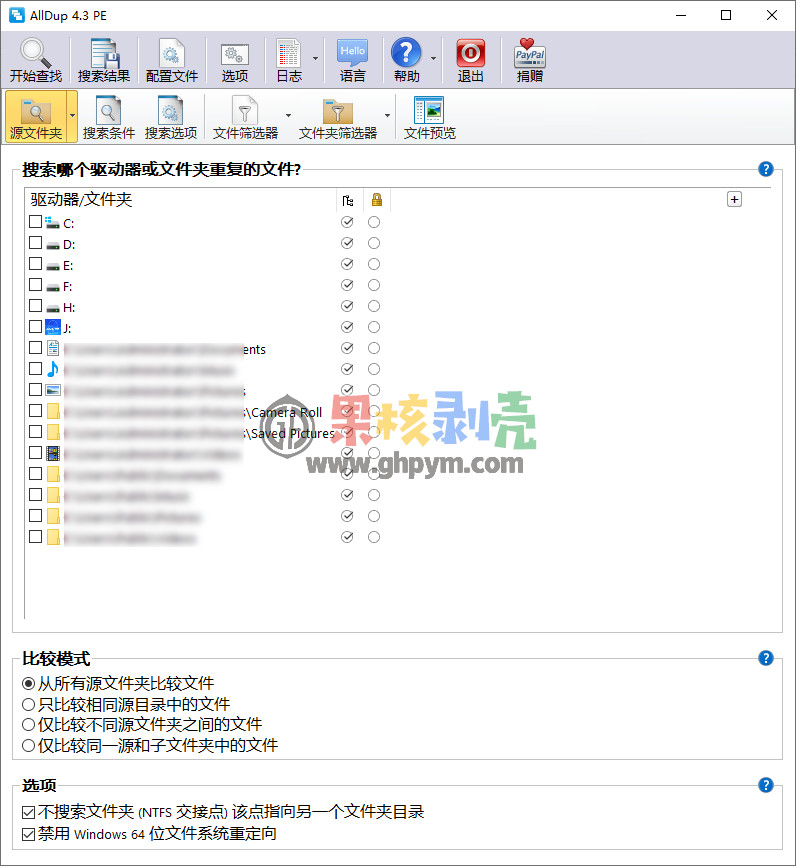Click the 语言 Hello icon
The height and width of the screenshot is (866, 796).
(352, 60)
